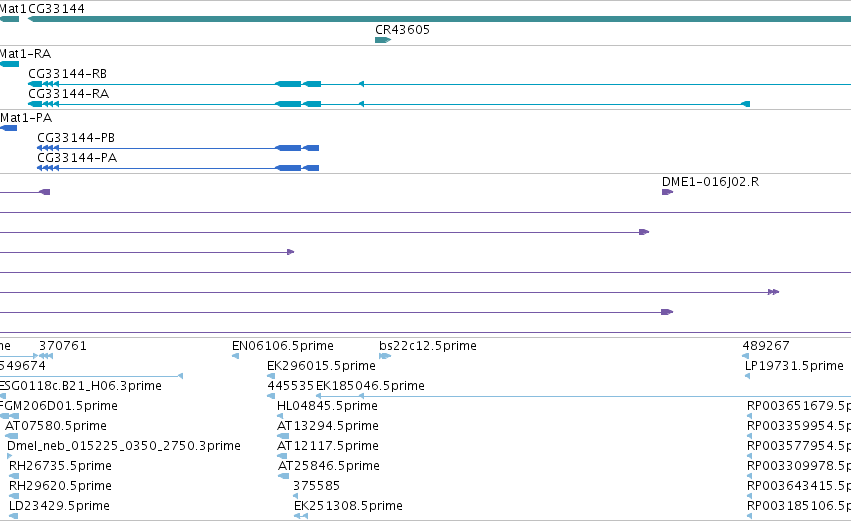The height and width of the screenshot is (521, 851).
Task: Open the RH29620.5prime EST label
Action: pyautogui.click(x=60, y=486)
